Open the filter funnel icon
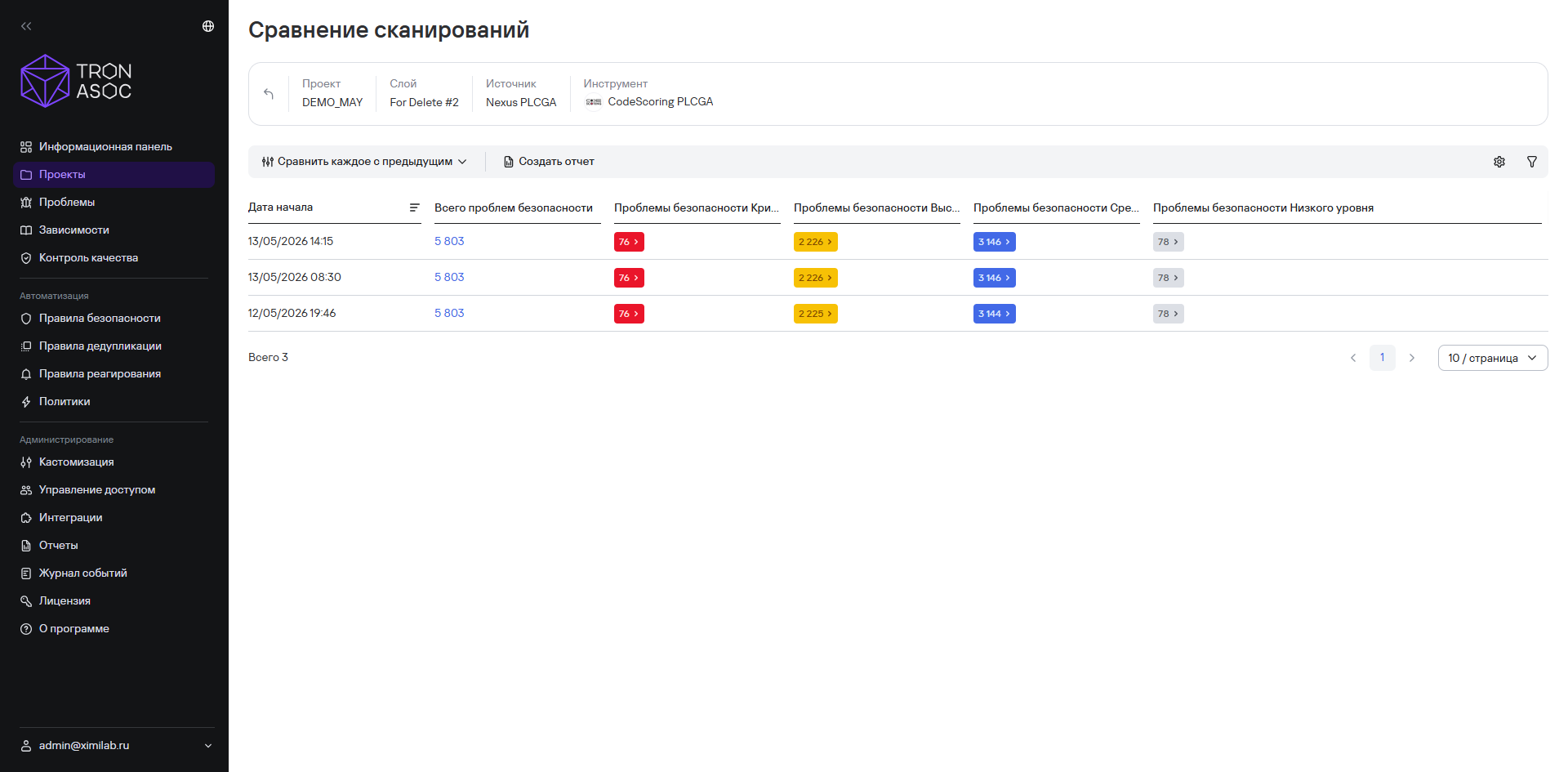Screen dimensions: 1568x772 (1532, 162)
